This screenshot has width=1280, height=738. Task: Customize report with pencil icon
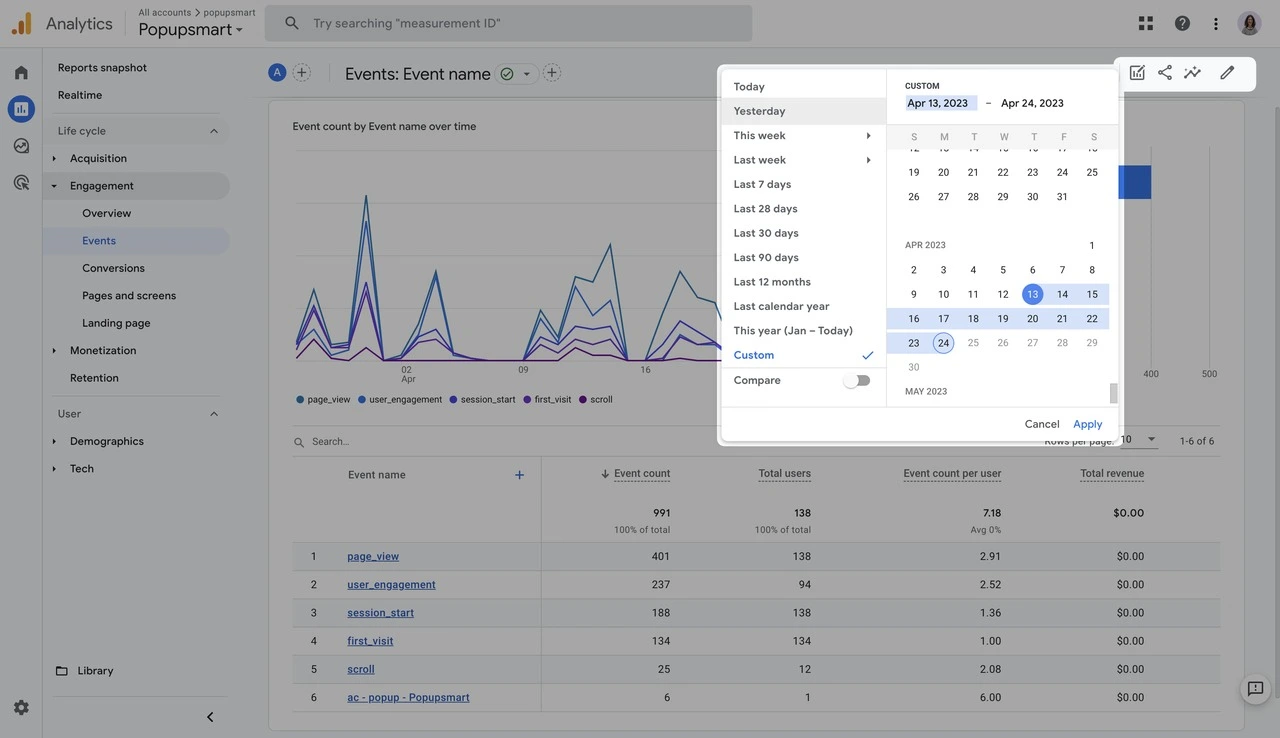point(1227,72)
